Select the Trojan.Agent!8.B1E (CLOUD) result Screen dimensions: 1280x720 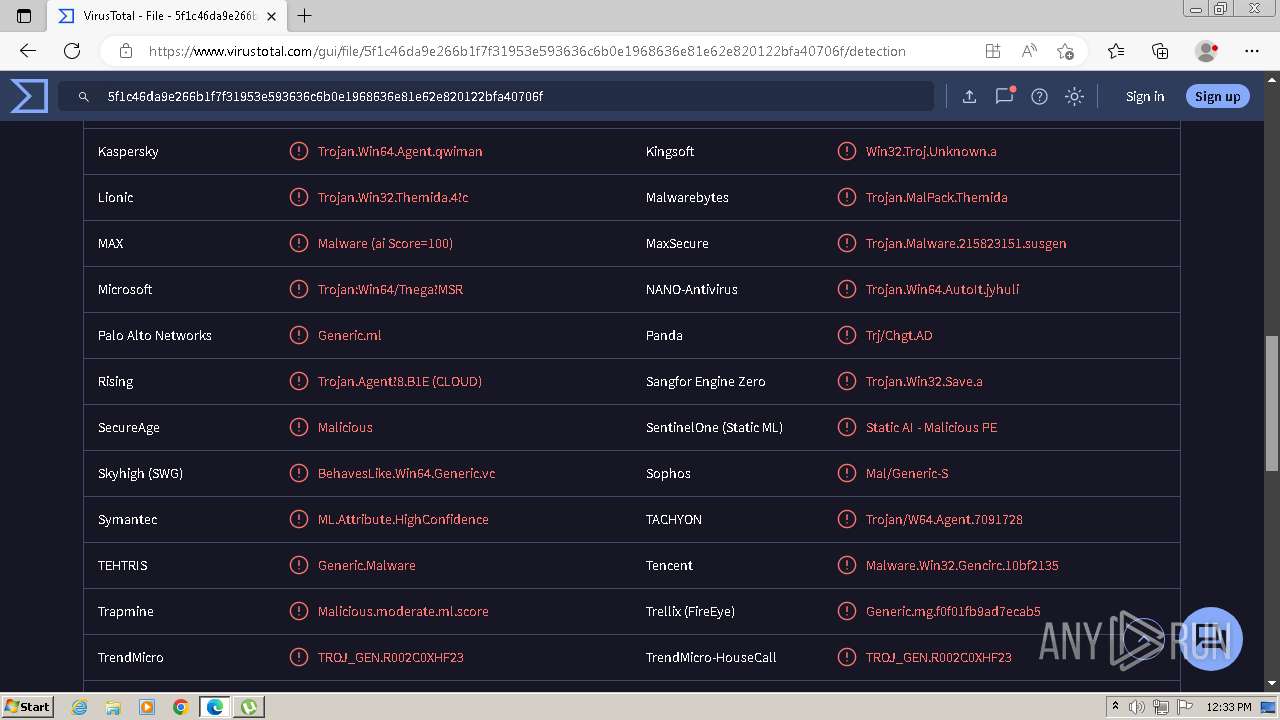tap(400, 381)
